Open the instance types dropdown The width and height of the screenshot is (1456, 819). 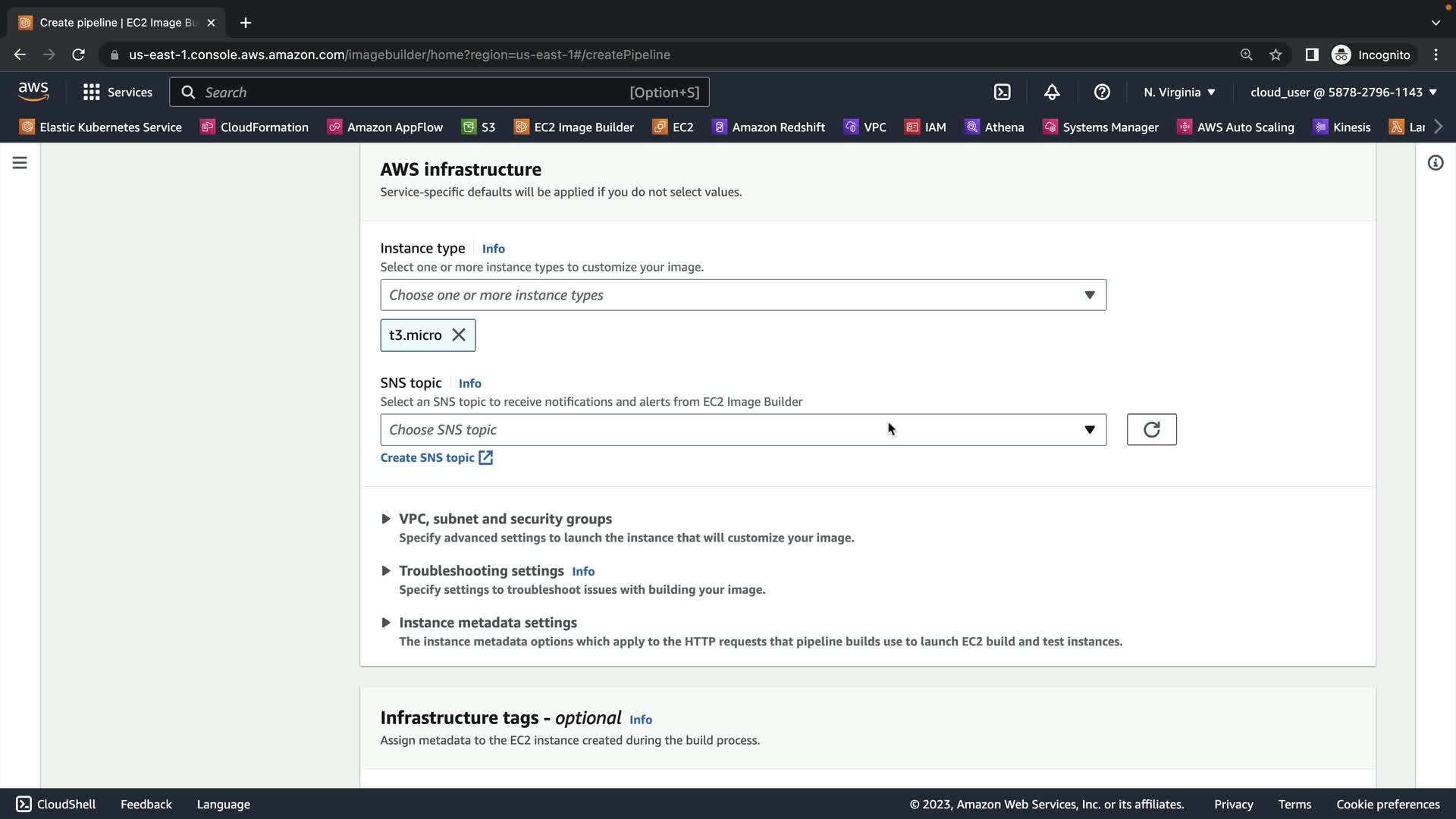tap(742, 295)
